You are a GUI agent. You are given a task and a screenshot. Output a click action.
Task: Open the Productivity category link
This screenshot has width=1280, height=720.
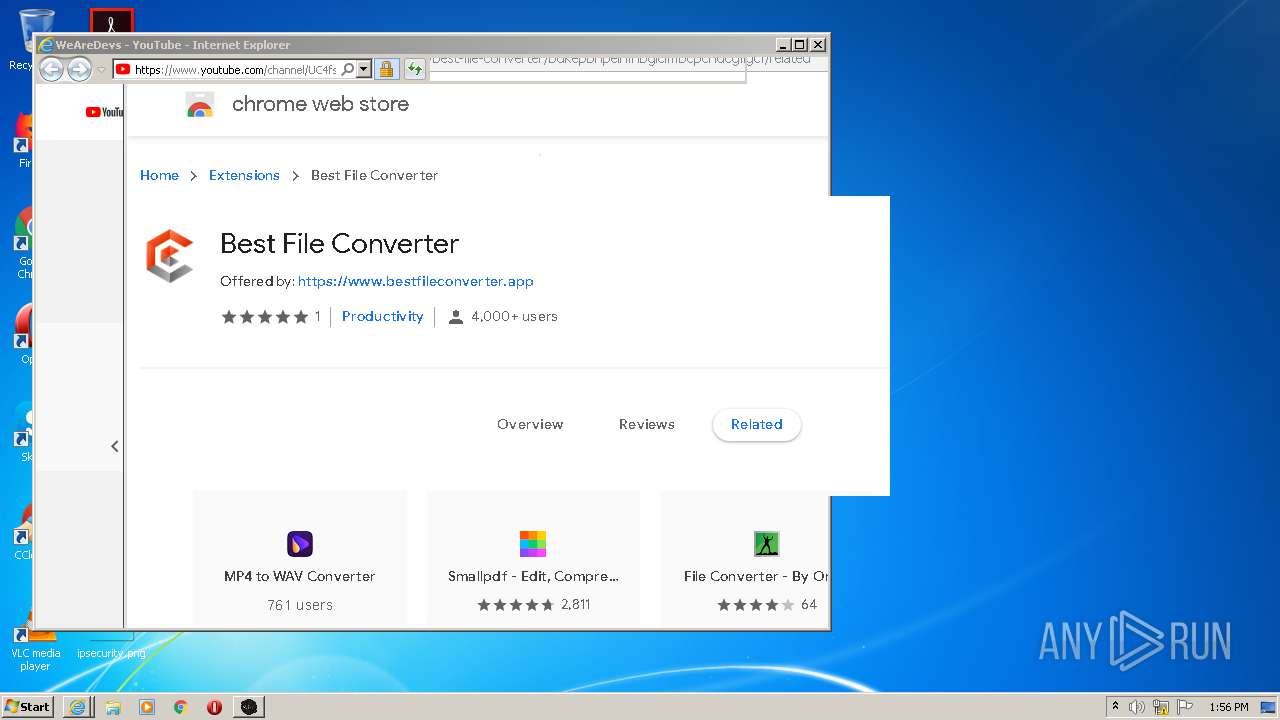coord(383,316)
